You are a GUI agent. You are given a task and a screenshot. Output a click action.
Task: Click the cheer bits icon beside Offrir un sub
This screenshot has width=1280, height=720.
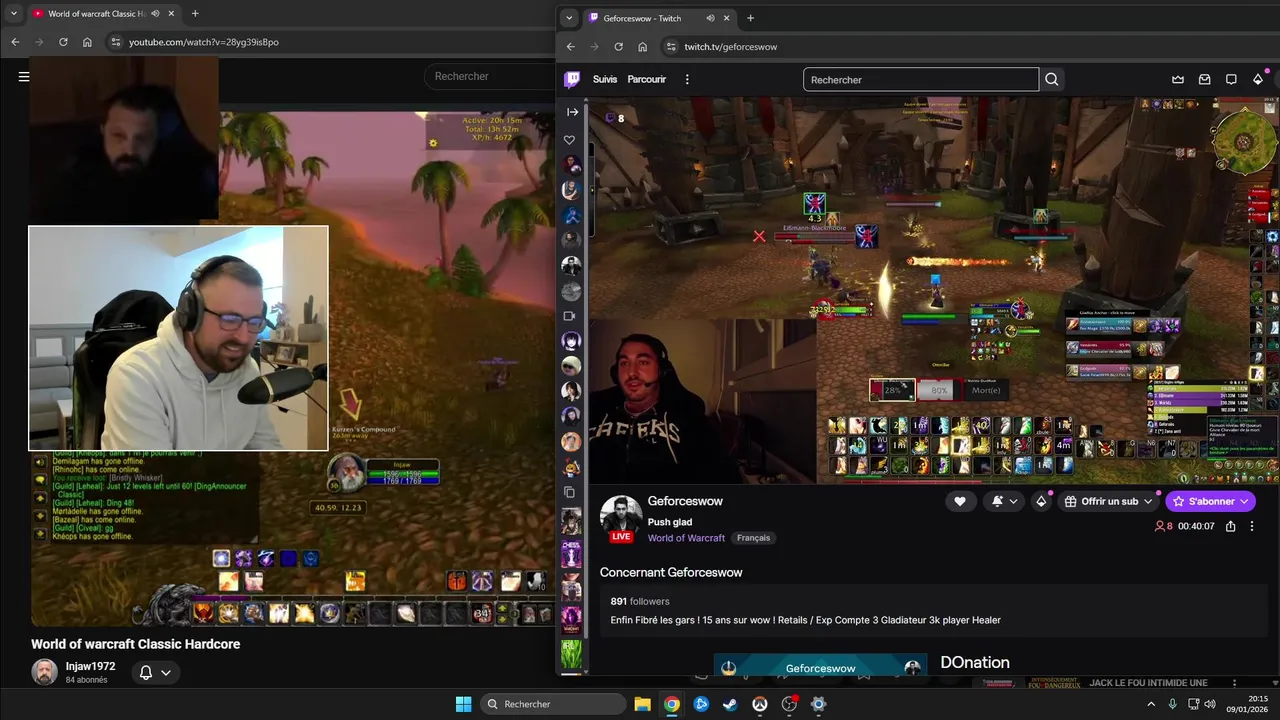click(x=1041, y=501)
